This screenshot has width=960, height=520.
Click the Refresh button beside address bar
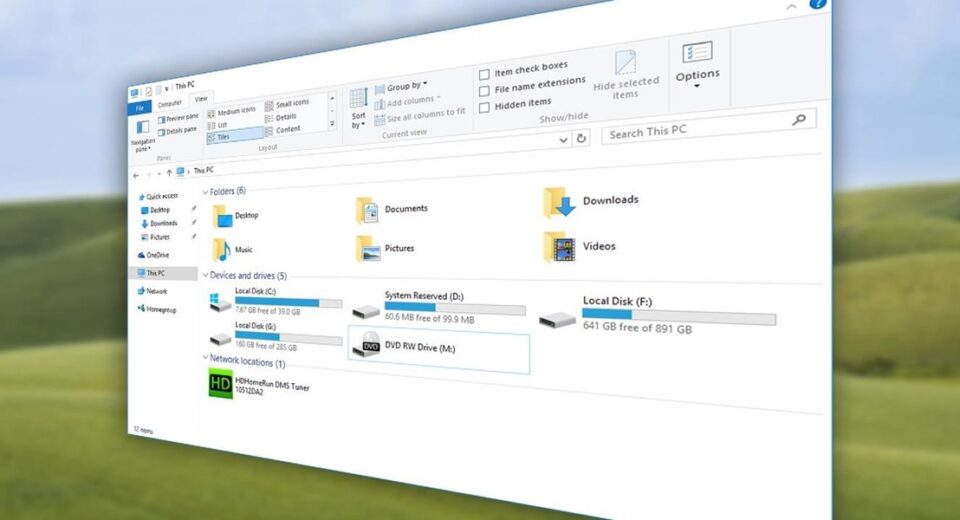coord(581,138)
